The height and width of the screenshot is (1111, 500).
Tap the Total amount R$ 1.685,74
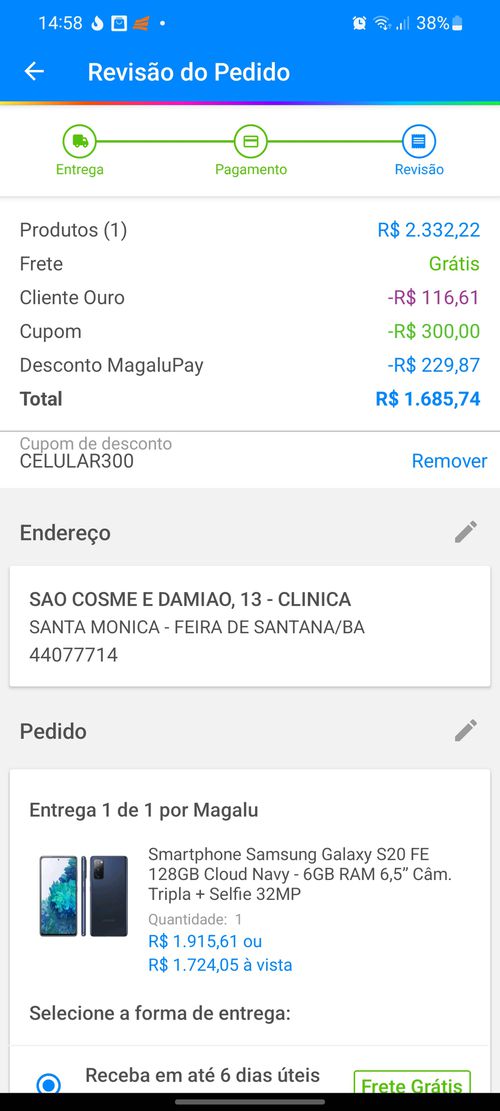coord(428,399)
